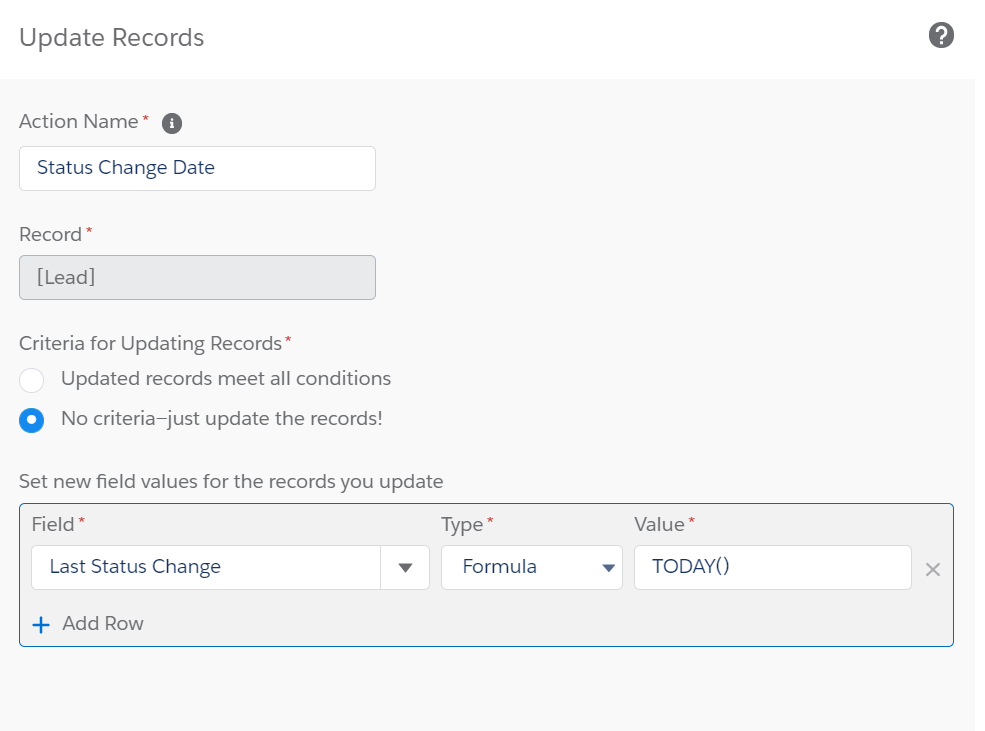
Task: Open the Field dropdown showing Last Status Change
Action: (x=404, y=567)
